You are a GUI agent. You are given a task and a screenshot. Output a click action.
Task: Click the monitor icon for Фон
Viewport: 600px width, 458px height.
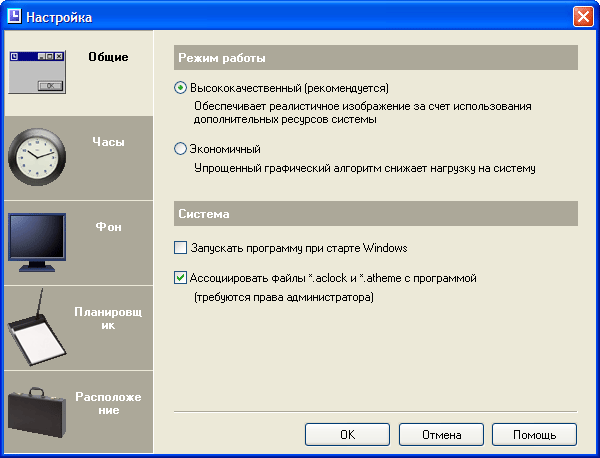tap(37, 243)
